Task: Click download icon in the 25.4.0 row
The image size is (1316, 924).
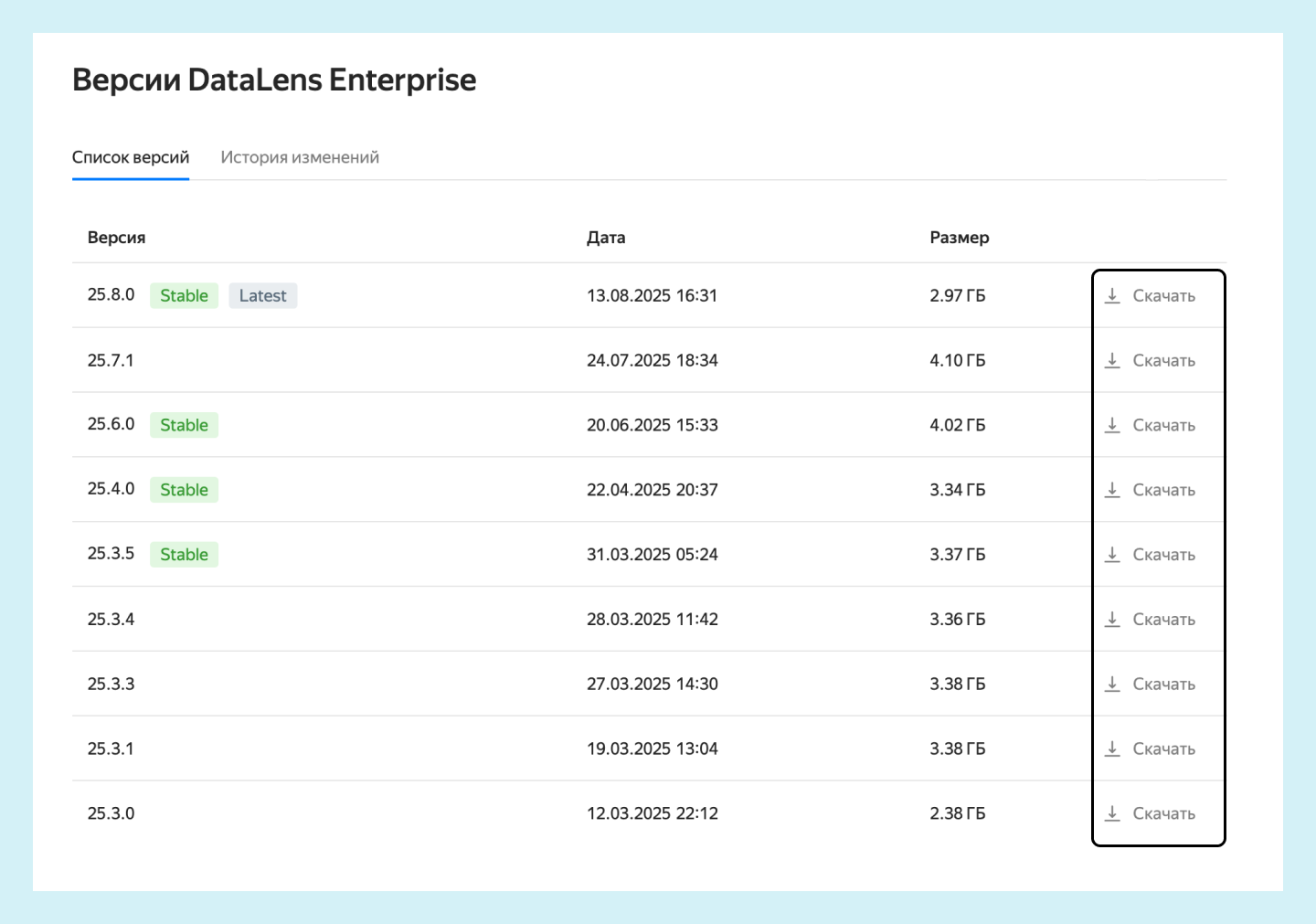Action: pyautogui.click(x=1112, y=490)
